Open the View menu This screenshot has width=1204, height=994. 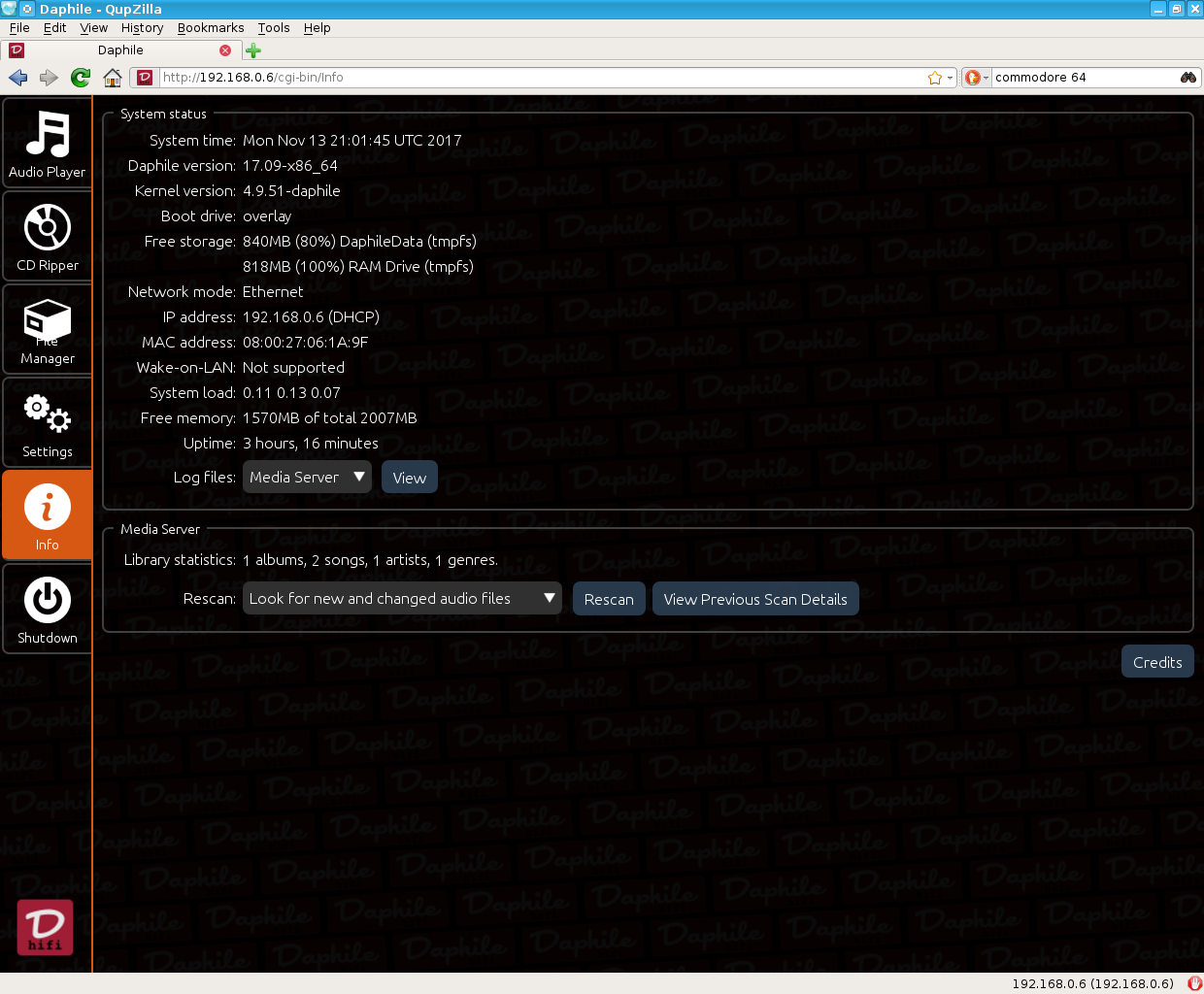tap(94, 28)
